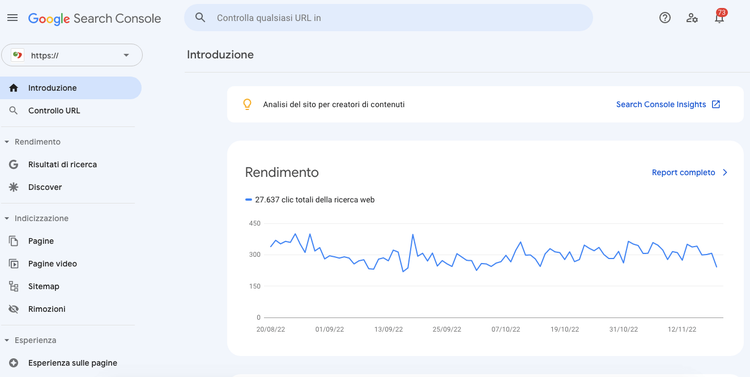The image size is (750, 377).
Task: Click the Introduzione page title
Action: pos(220,55)
